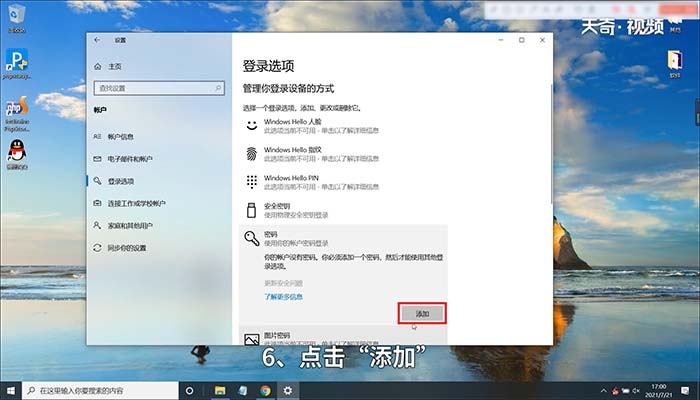
Task: Expand the Windows Hello 人脸 option
Action: click(343, 126)
